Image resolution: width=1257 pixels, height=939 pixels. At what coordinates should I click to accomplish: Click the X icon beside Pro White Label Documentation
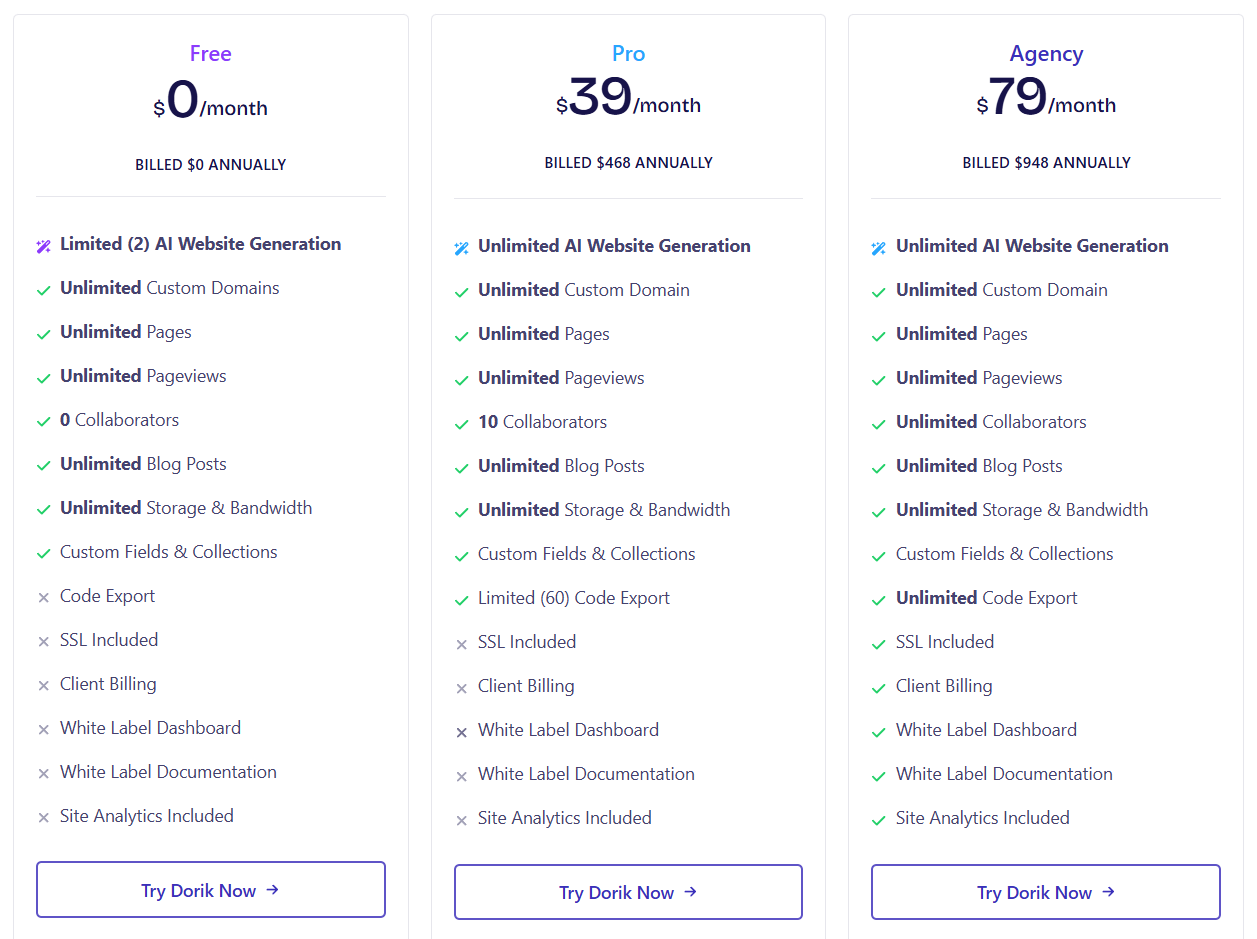point(461,776)
